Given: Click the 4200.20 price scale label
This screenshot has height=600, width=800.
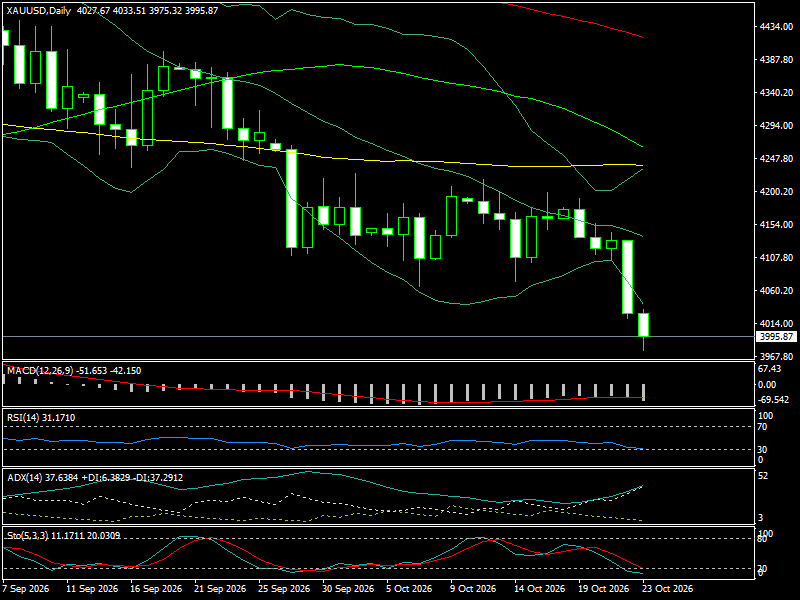Looking at the screenshot, I should [x=776, y=191].
